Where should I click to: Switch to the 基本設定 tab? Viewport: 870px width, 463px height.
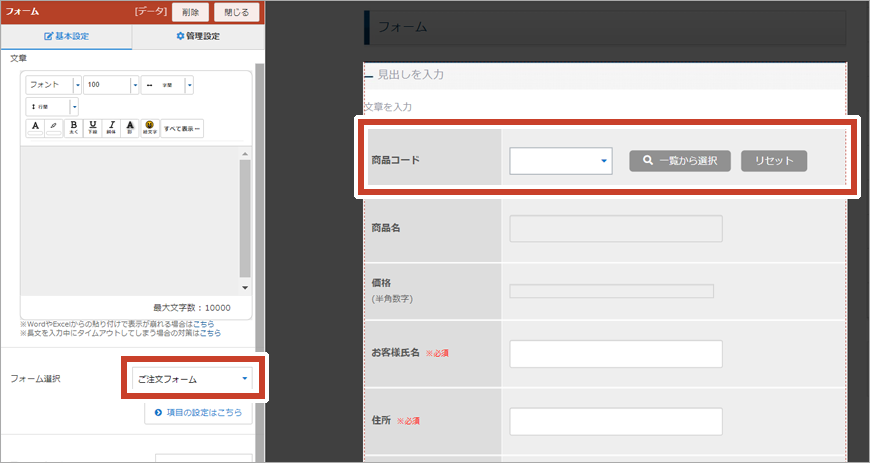tap(66, 36)
